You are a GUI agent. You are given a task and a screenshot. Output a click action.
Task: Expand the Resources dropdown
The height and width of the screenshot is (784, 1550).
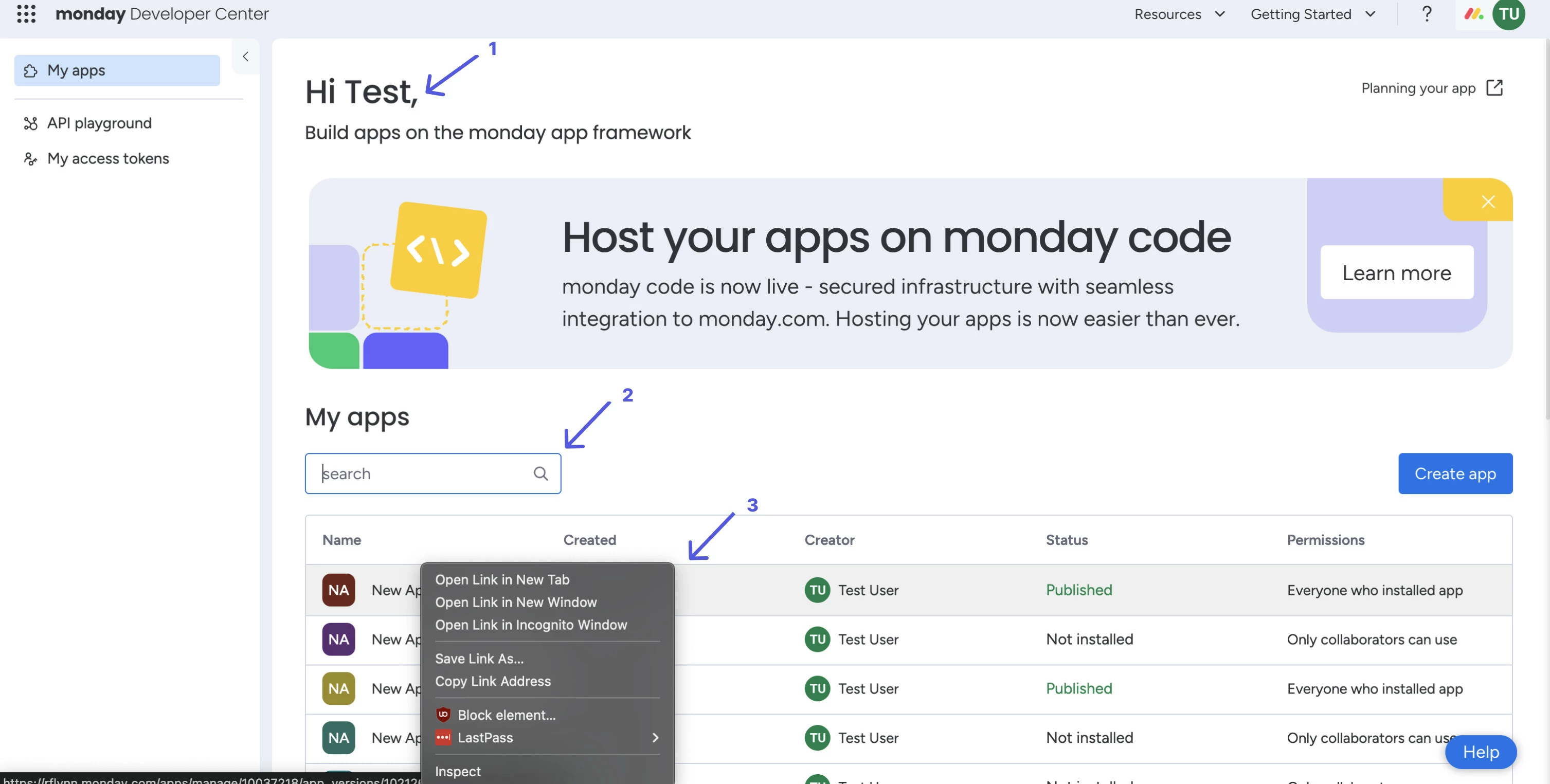[1179, 14]
